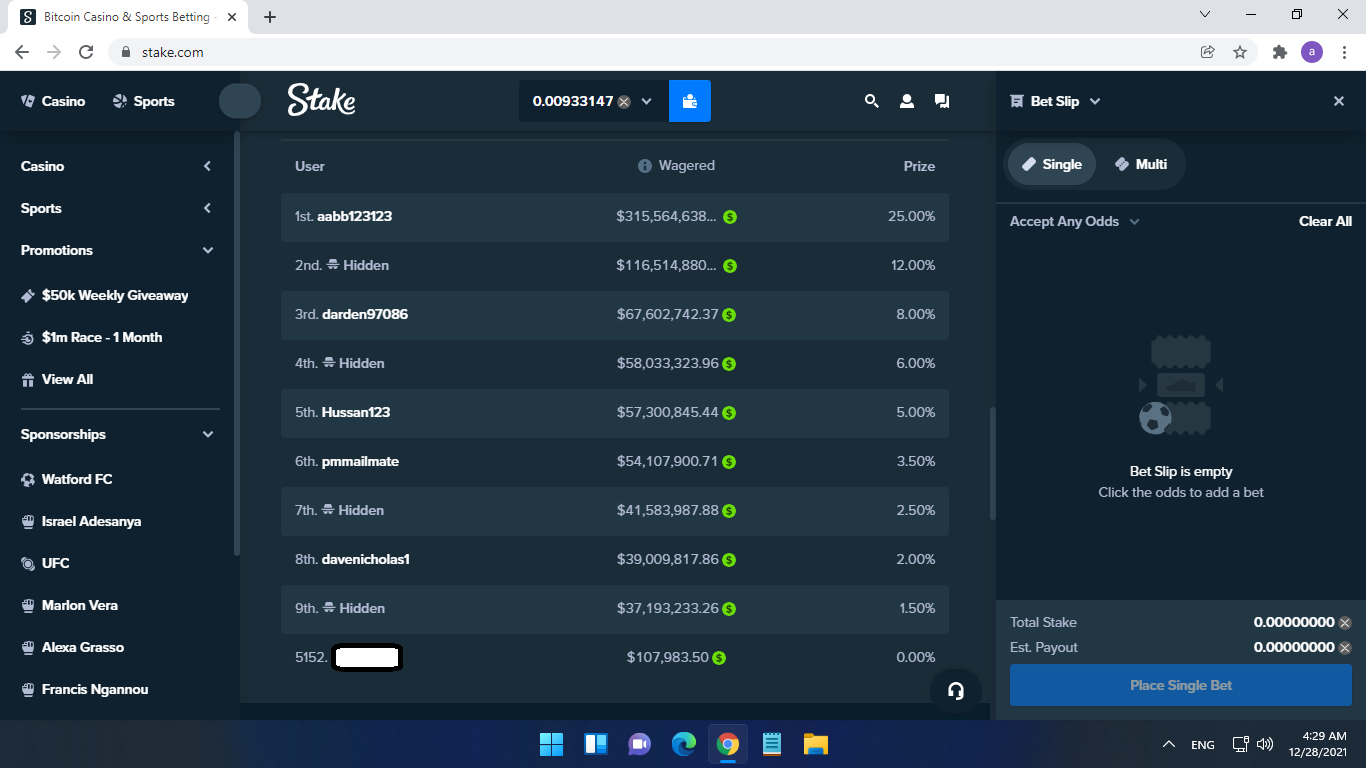
Task: Click dollar icon in the darden97086 row
Action: pyautogui.click(x=729, y=315)
